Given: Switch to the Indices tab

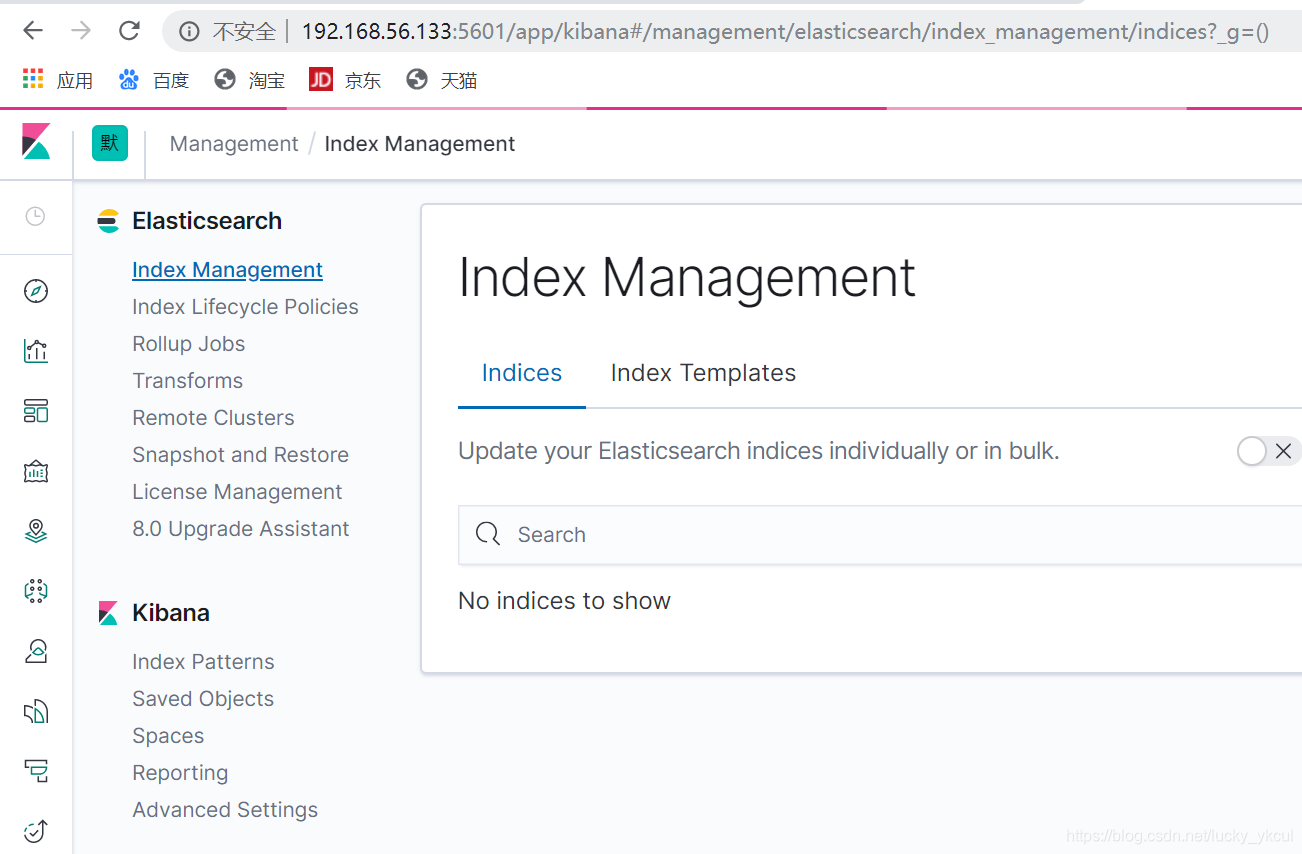Looking at the screenshot, I should 522,373.
